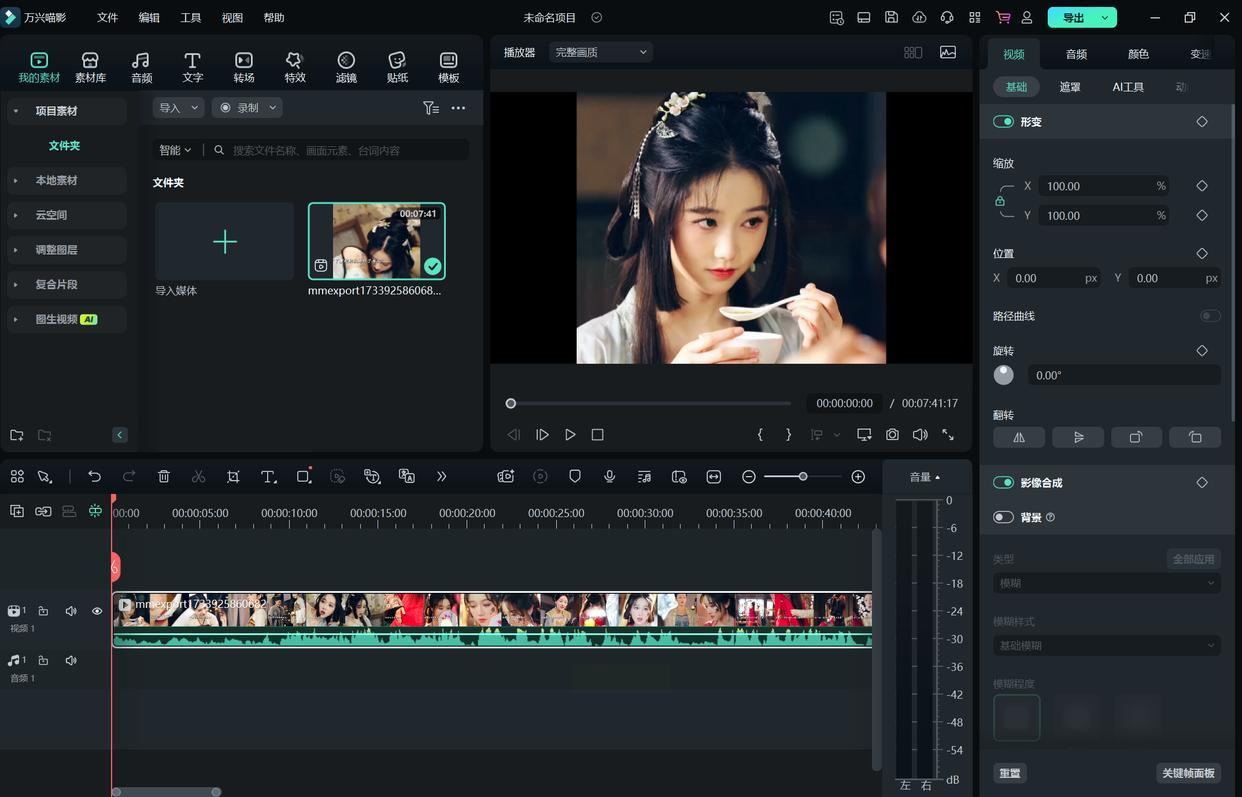This screenshot has width=1242, height=797.
Task: Switch to the 音频 properties tab
Action: pos(1076,54)
